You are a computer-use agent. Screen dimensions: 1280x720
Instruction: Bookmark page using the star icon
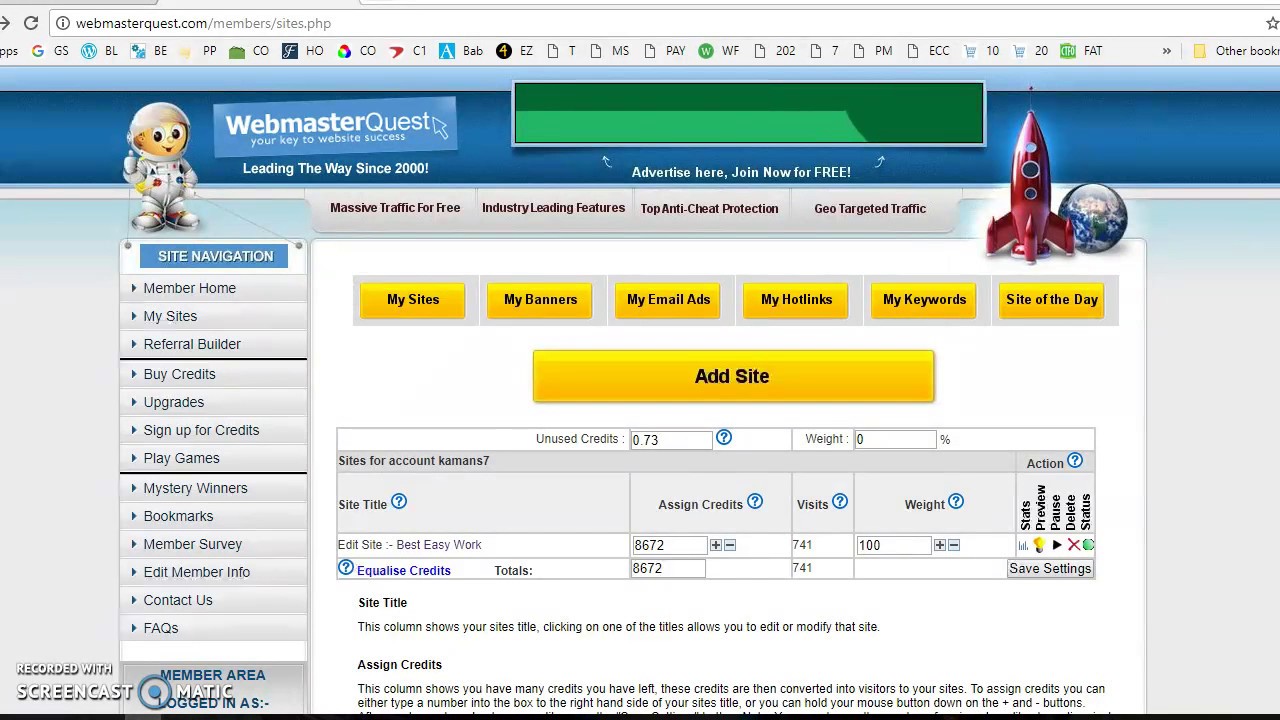coord(1272,23)
